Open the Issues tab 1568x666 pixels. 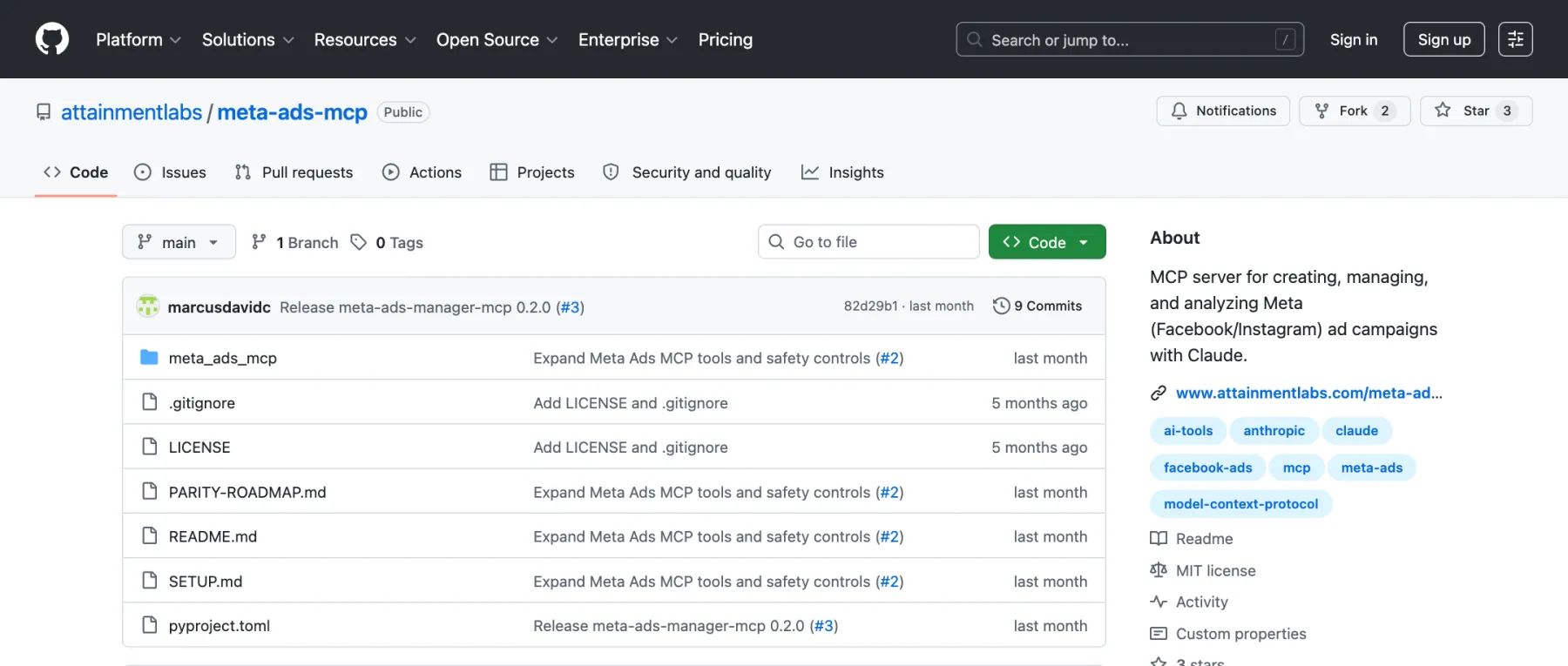[170, 172]
